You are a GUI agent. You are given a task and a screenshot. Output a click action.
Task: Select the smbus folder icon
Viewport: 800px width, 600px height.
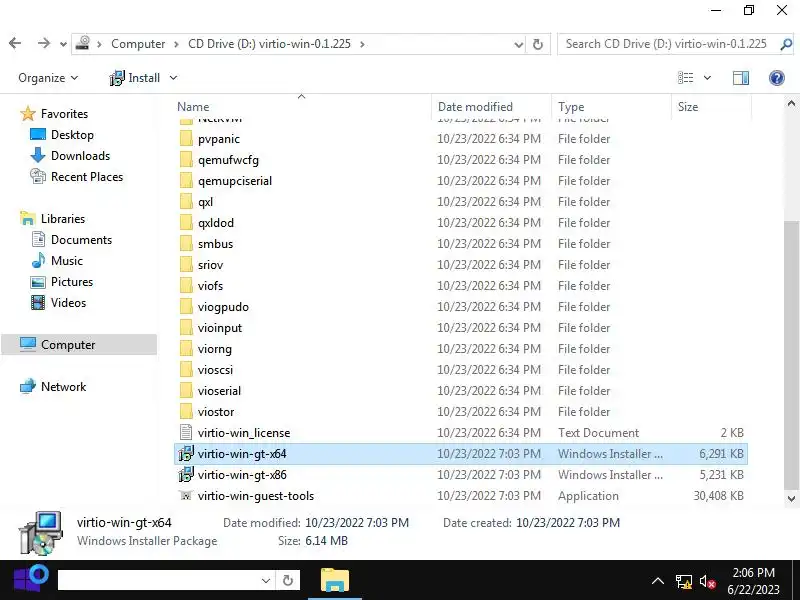tap(186, 243)
